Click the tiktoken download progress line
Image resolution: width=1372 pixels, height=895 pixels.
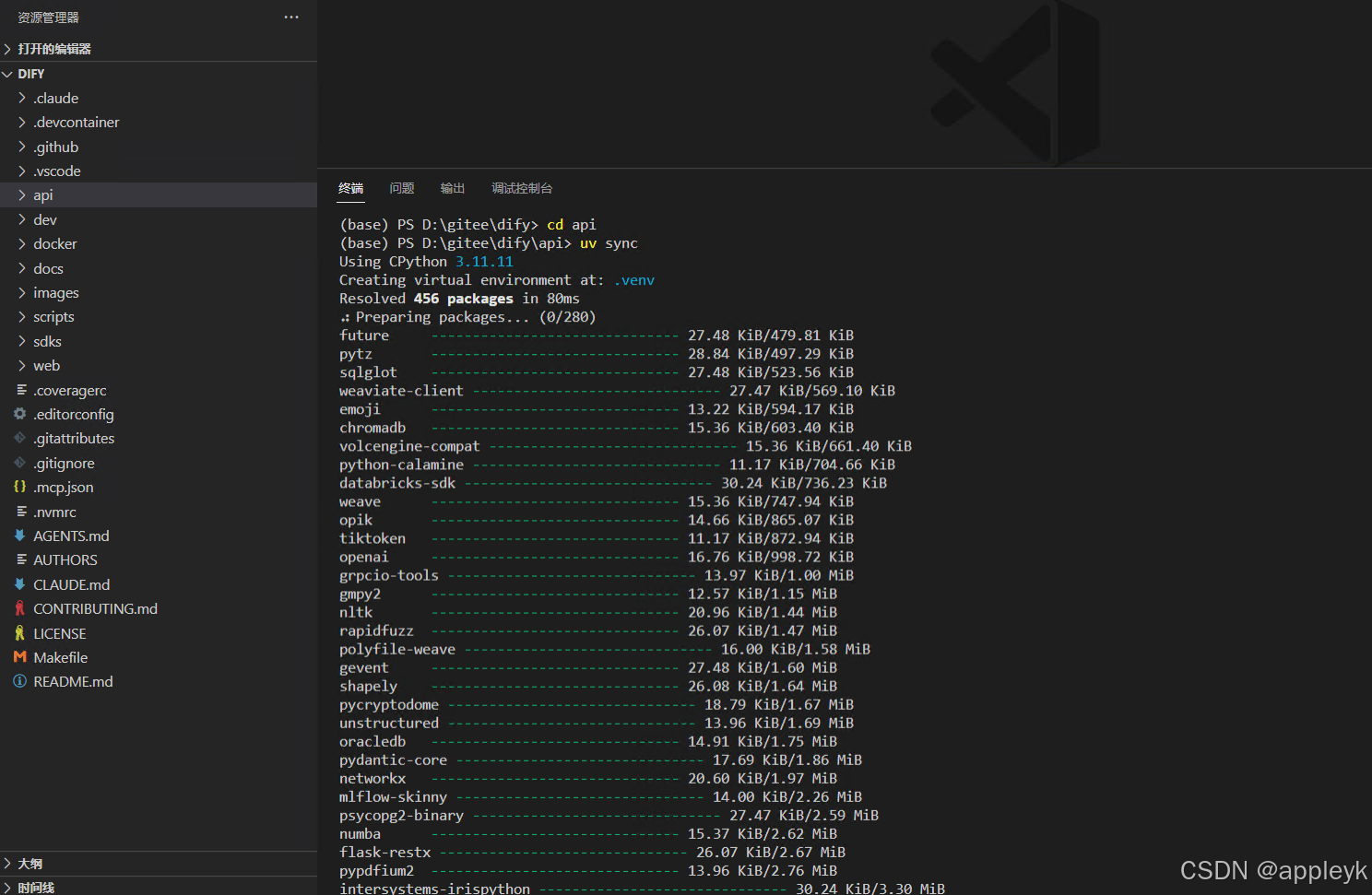pyautogui.click(x=597, y=538)
